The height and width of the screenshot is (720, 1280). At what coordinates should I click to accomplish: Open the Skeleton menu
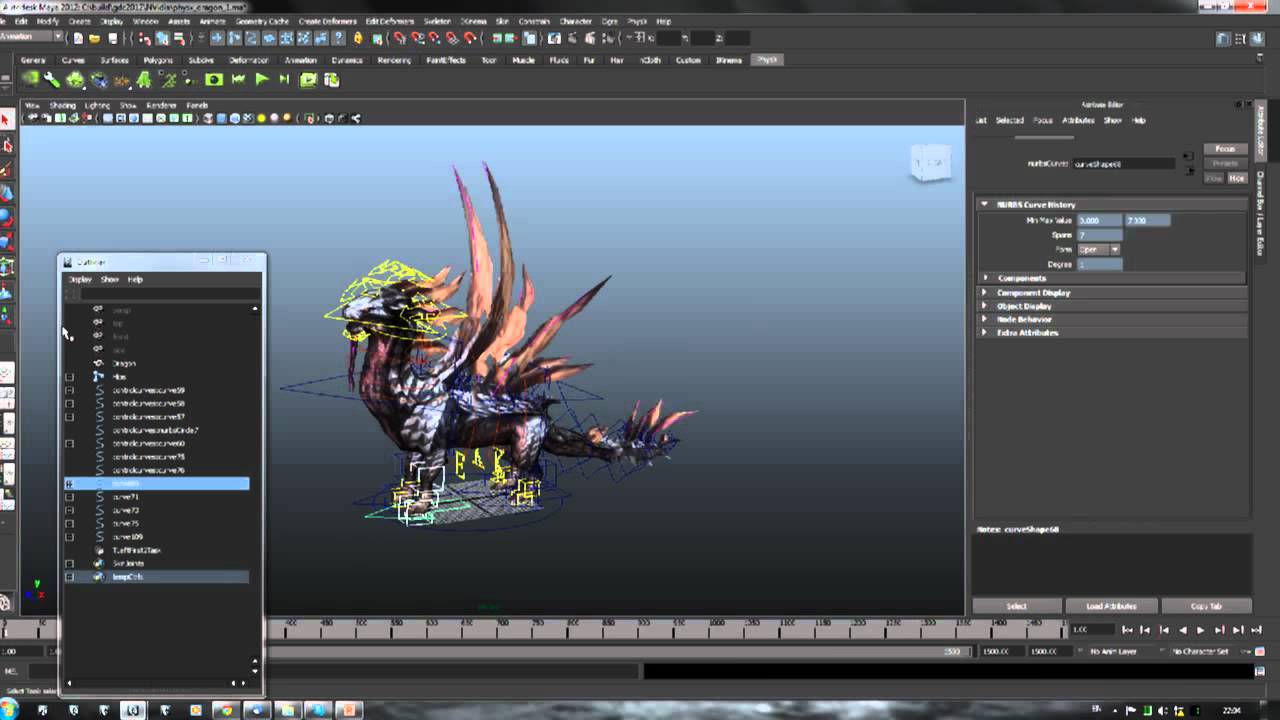click(437, 21)
